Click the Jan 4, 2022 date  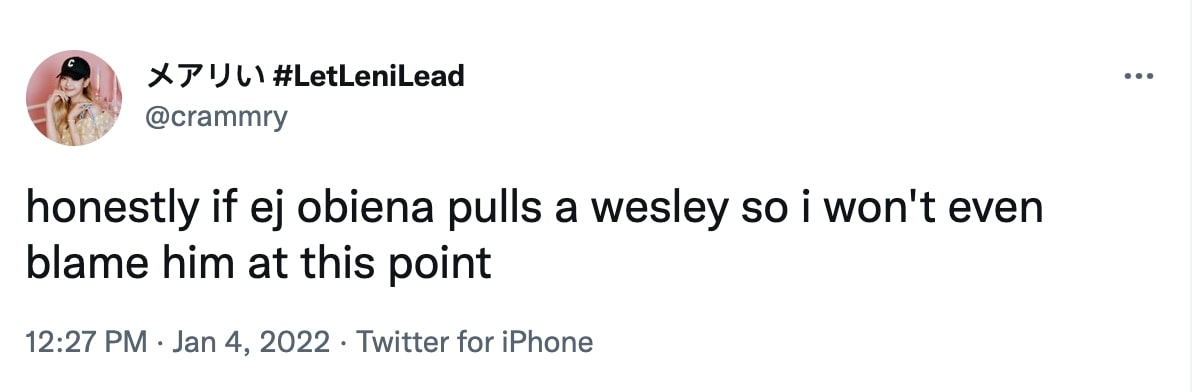pos(251,342)
